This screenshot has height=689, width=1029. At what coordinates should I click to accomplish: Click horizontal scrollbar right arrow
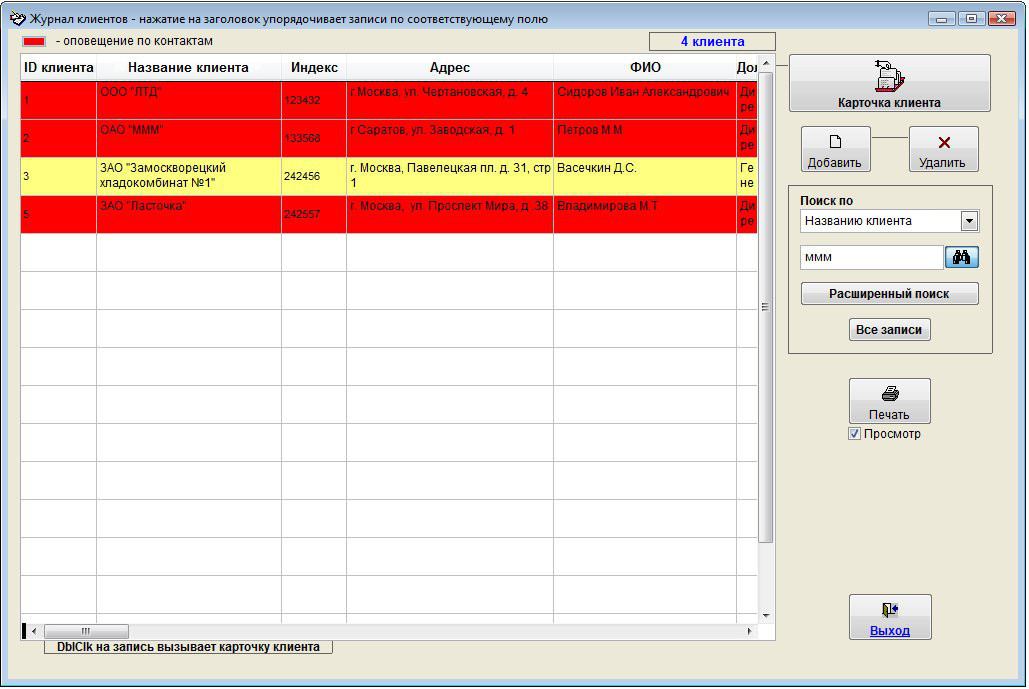tap(750, 631)
